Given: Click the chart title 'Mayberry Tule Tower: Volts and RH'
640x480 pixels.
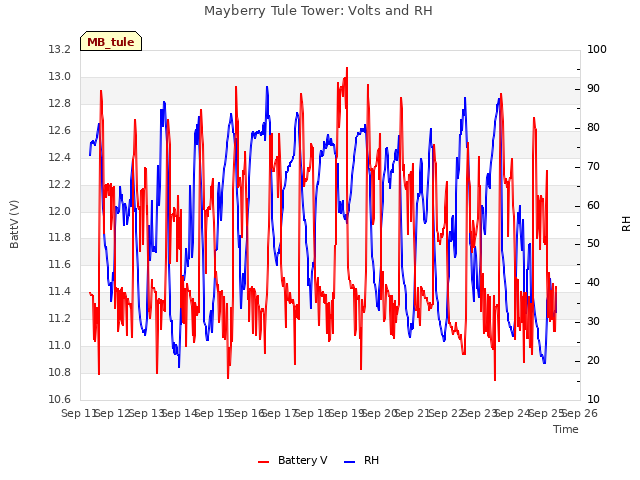Looking at the screenshot, I should point(318,11).
